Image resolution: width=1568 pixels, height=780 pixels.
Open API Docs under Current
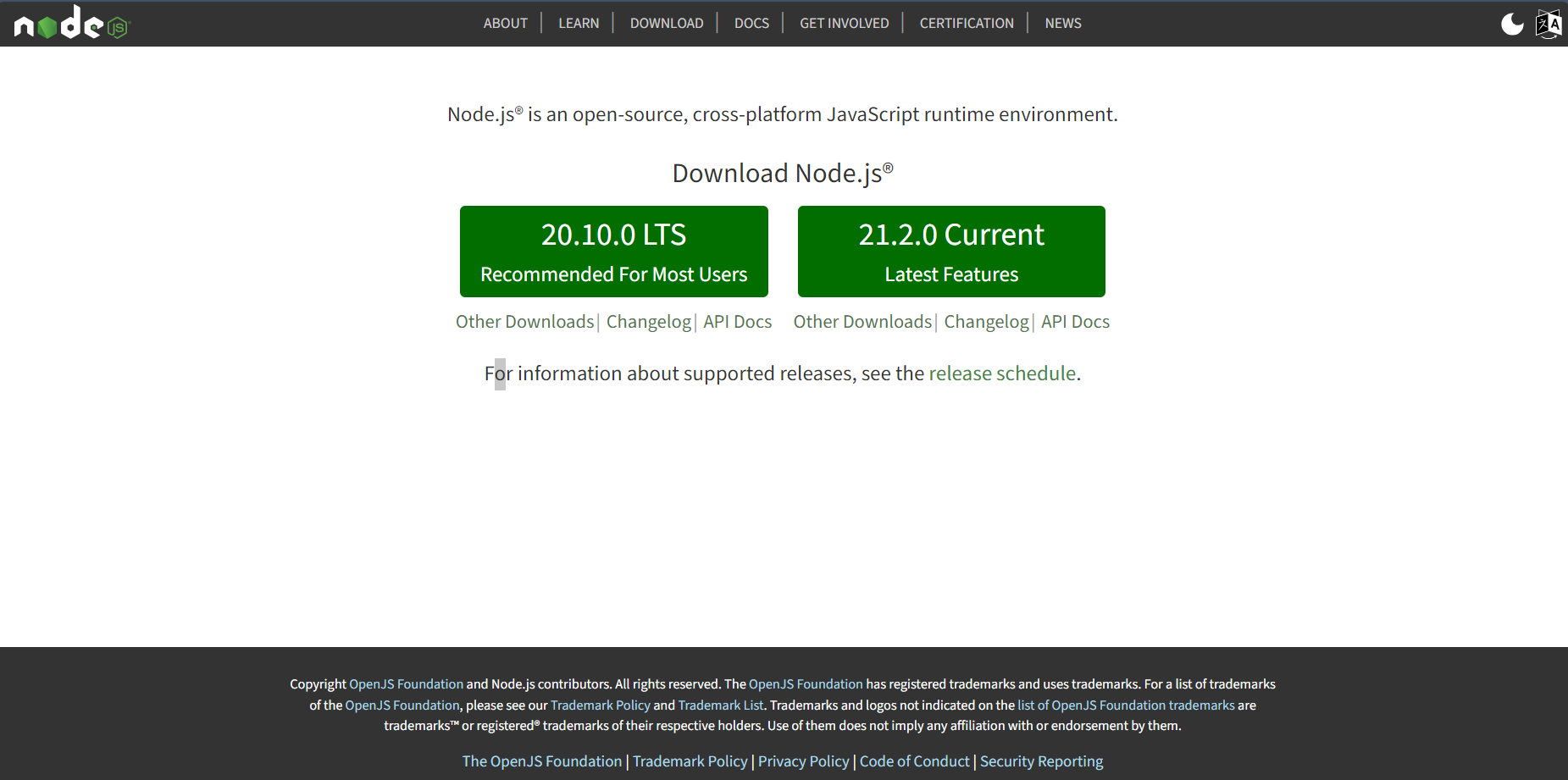point(1075,322)
